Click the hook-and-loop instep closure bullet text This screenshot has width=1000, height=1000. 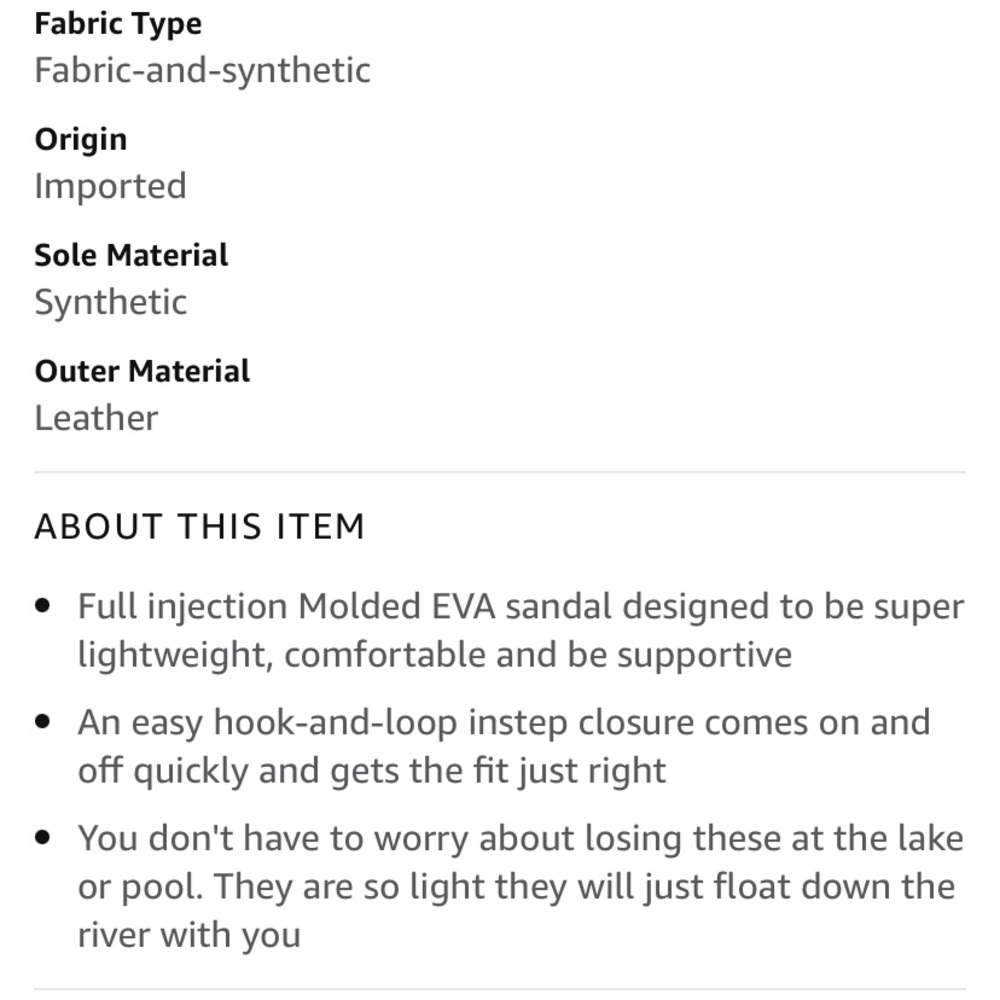(503, 722)
